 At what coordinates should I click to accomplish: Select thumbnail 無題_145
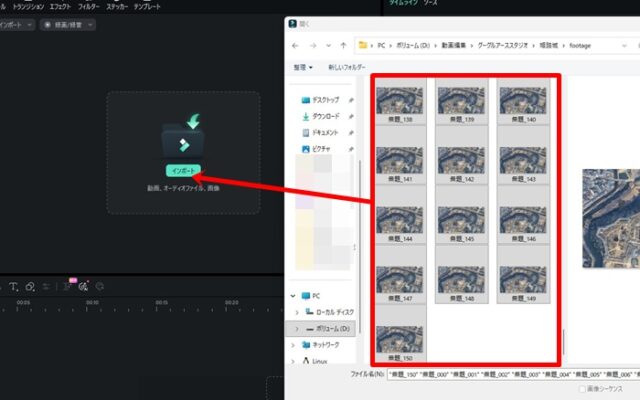pos(460,226)
